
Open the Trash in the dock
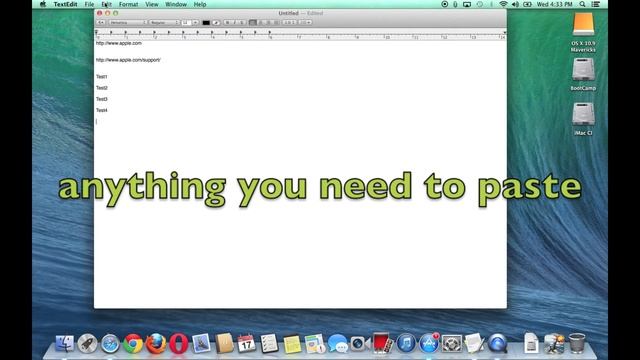577,343
